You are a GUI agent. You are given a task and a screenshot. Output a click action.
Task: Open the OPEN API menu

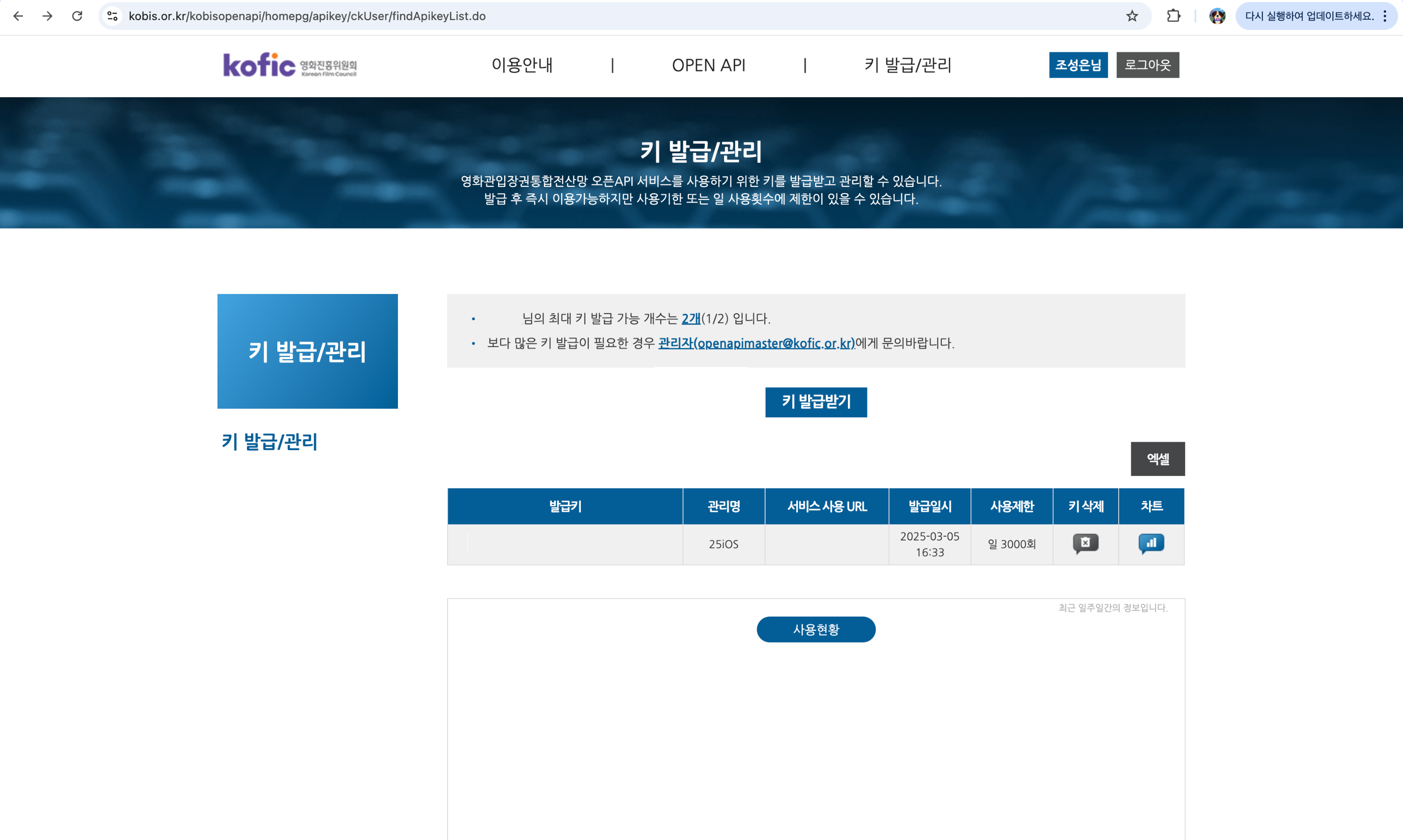(709, 65)
